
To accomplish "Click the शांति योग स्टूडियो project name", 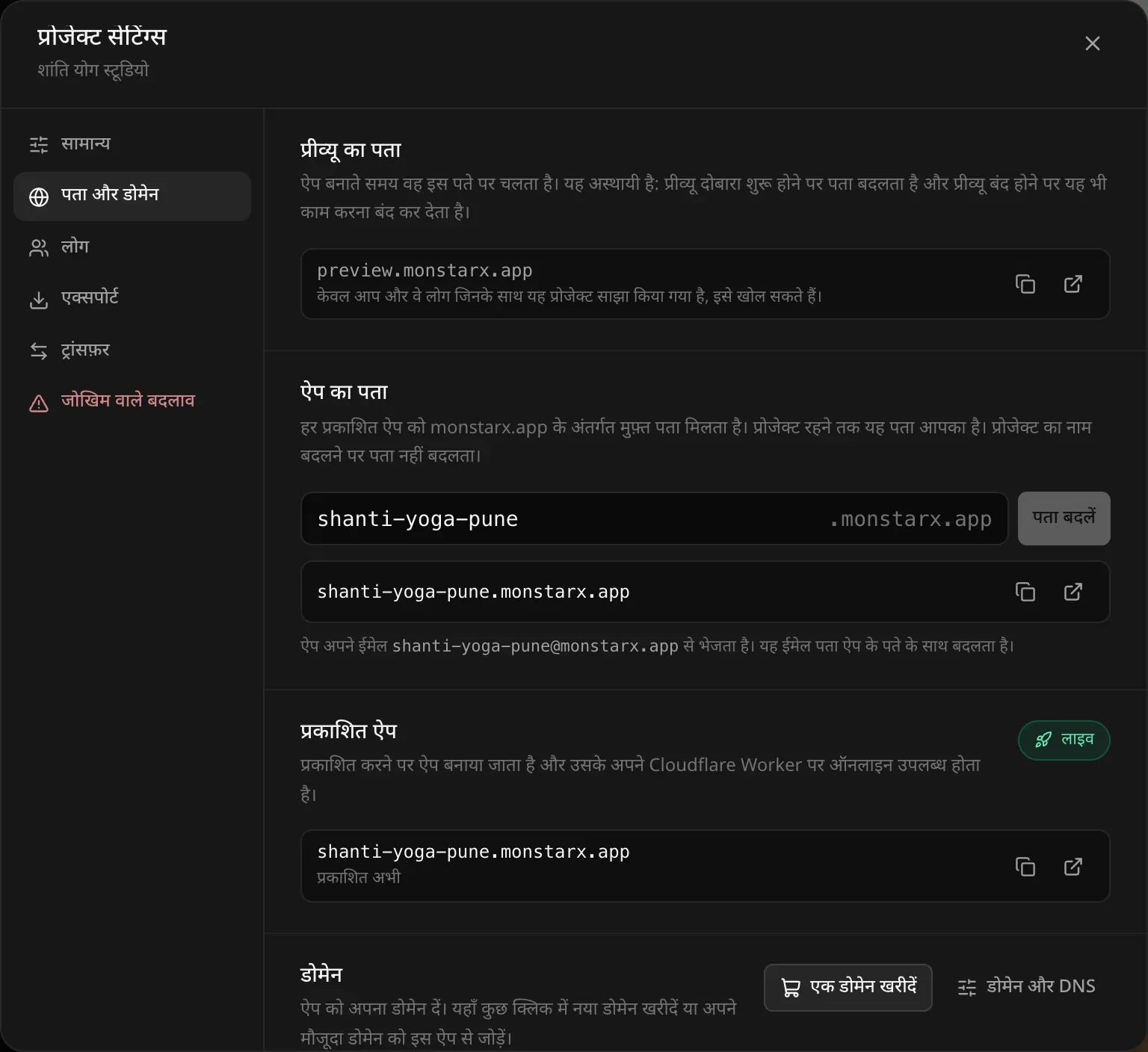I will coord(93,70).
